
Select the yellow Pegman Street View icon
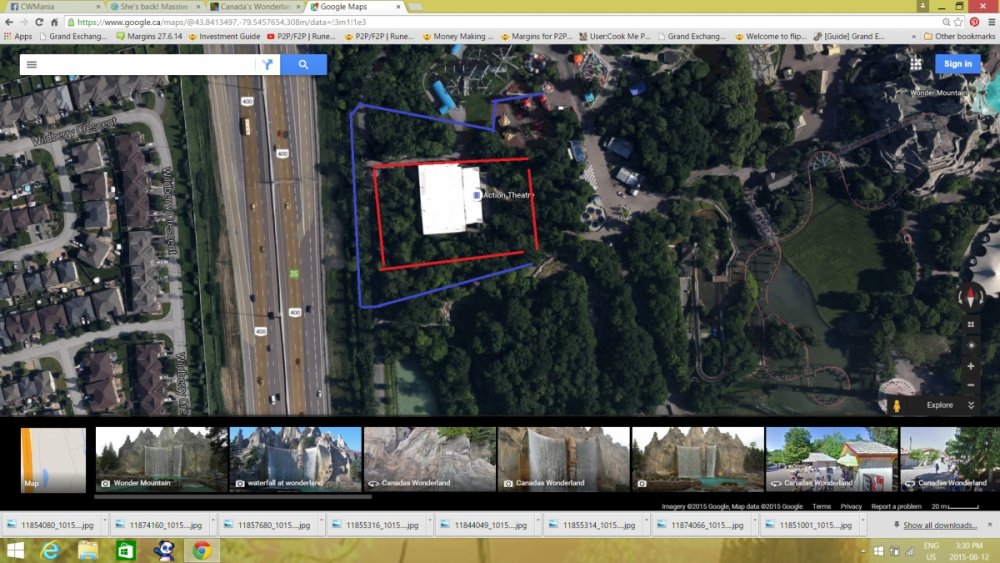tap(896, 405)
